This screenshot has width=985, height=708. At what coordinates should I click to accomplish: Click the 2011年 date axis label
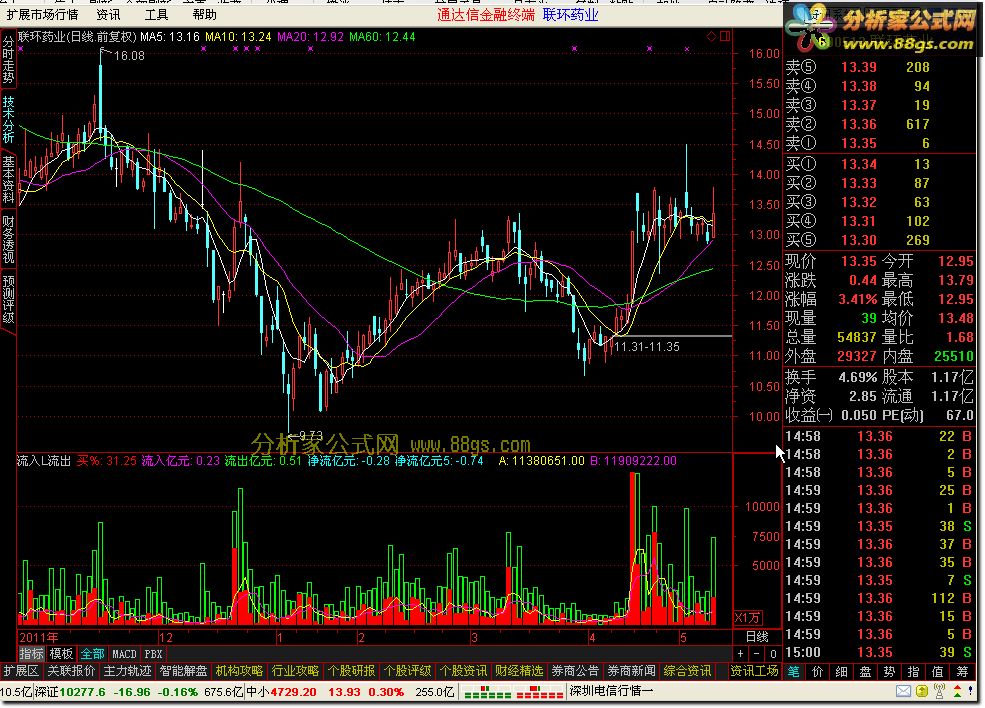[x=38, y=637]
